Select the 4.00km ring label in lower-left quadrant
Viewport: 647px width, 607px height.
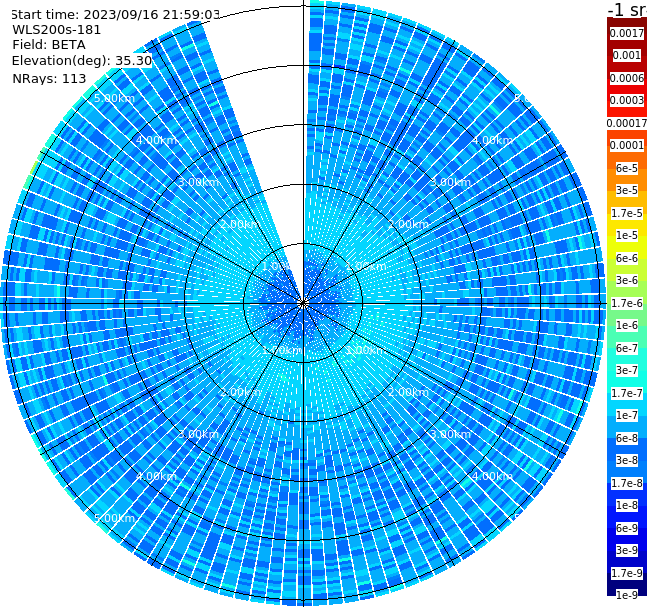[156, 476]
